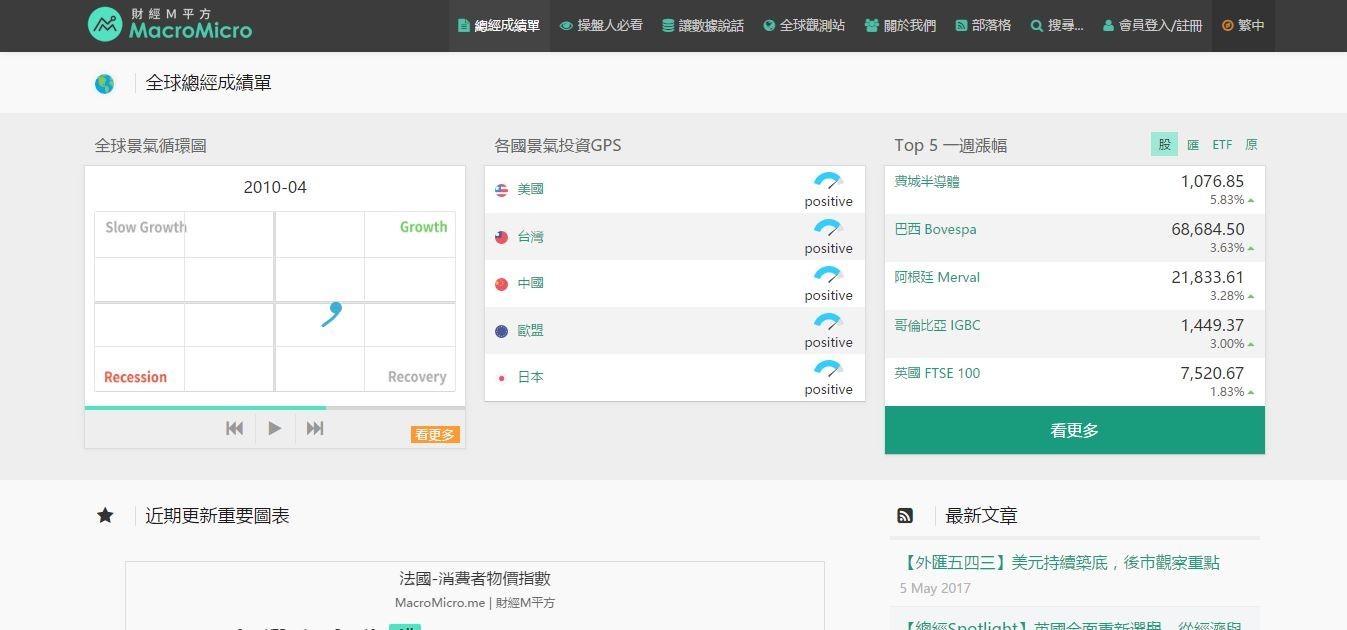Image resolution: width=1347 pixels, height=630 pixels.
Task: Skip to next frame in cycle chart
Action: click(315, 428)
